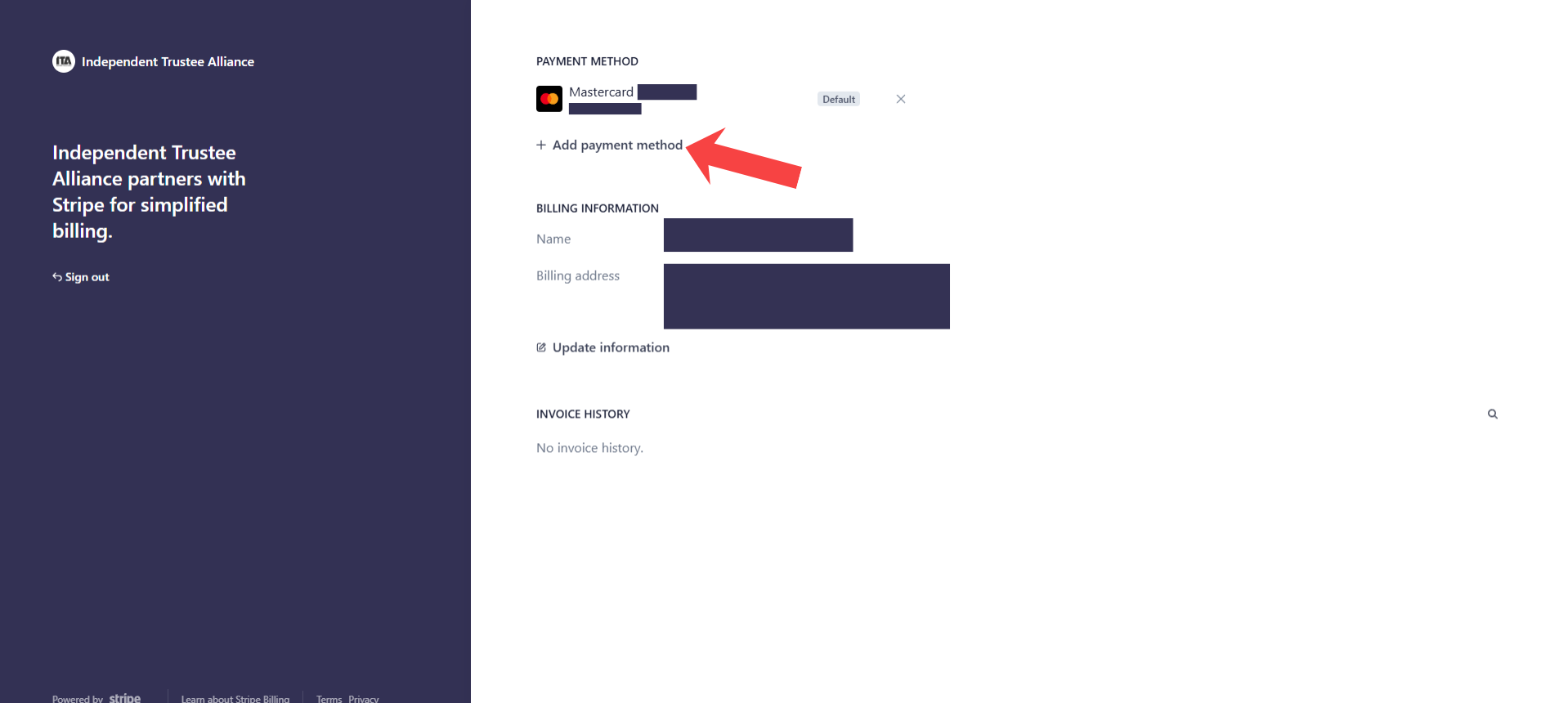Click the Add payment method link
This screenshot has width=1568, height=703.
[617, 145]
